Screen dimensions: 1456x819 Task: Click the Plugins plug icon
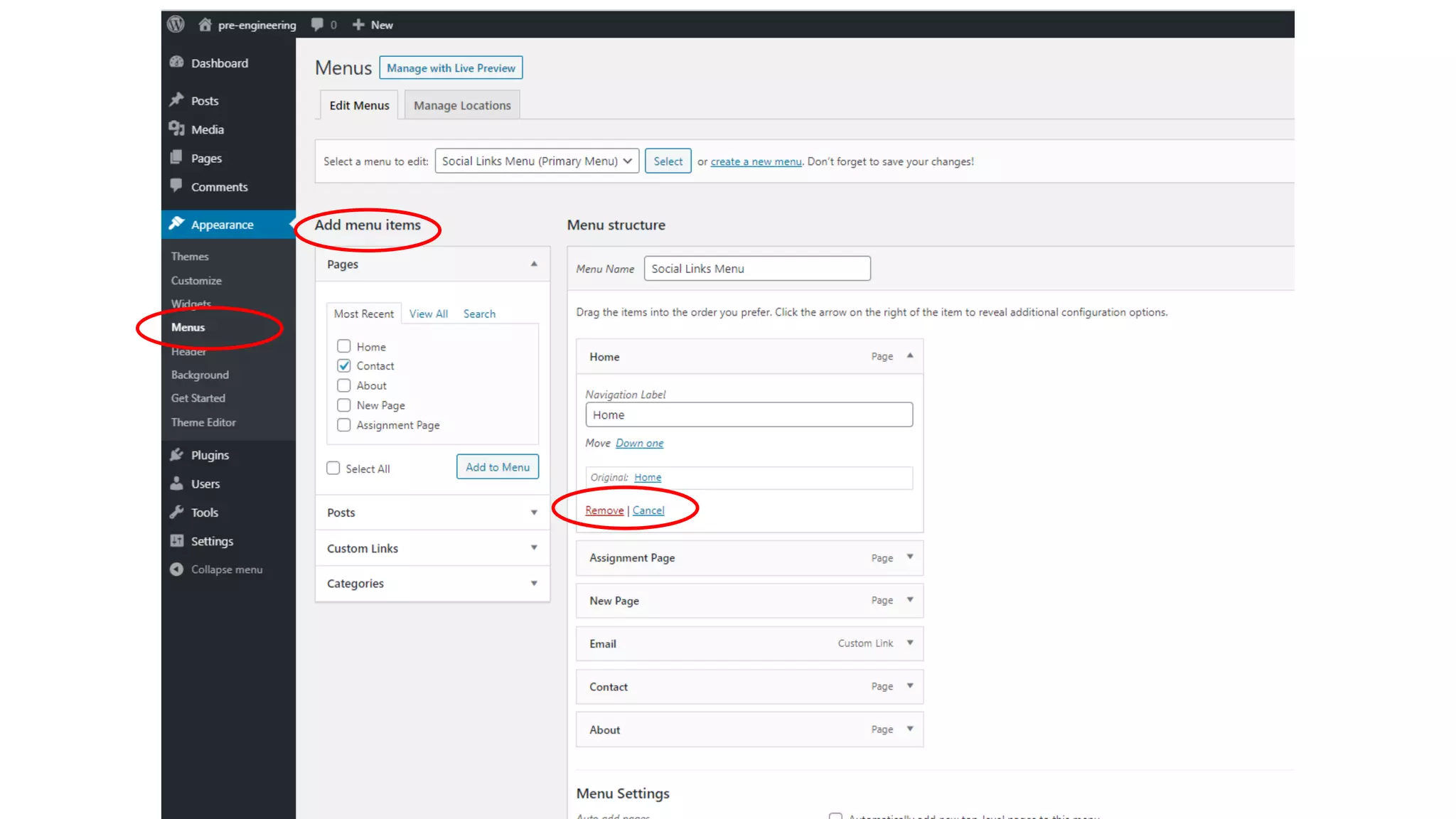tap(177, 455)
